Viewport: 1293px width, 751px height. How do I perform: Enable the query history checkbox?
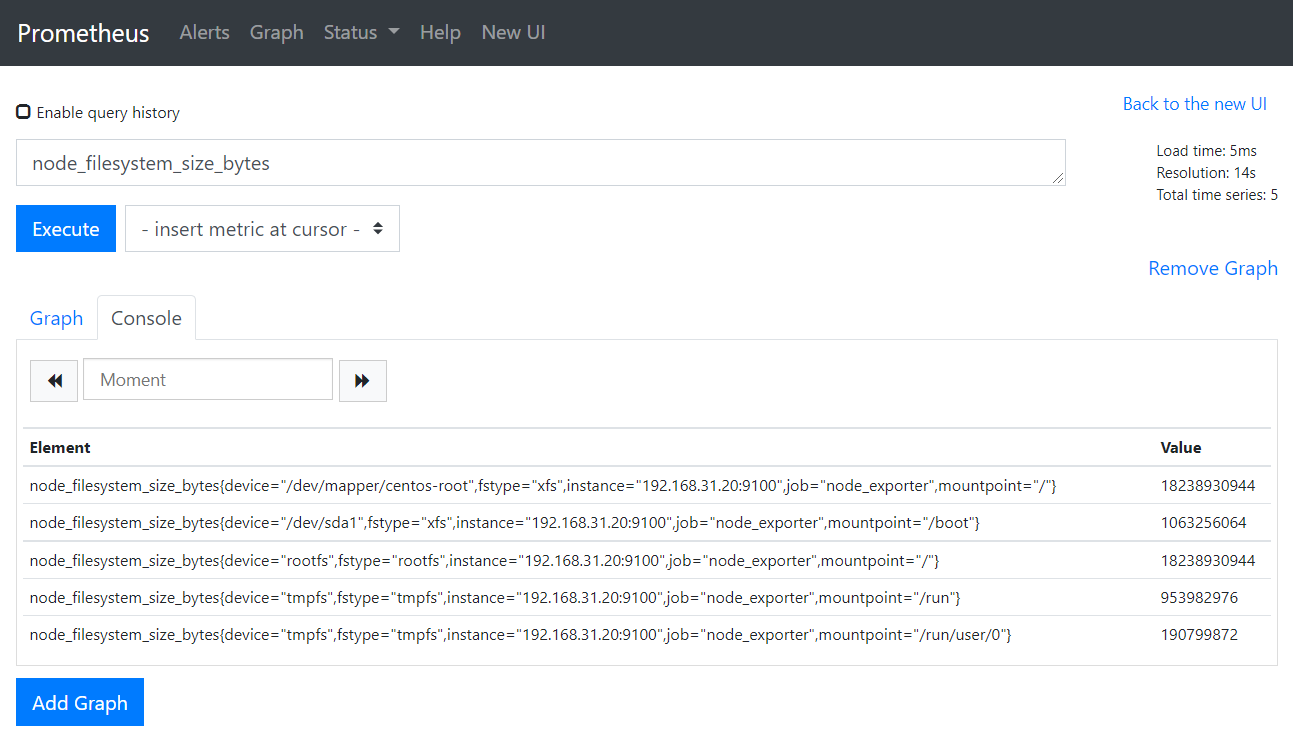coord(23,112)
